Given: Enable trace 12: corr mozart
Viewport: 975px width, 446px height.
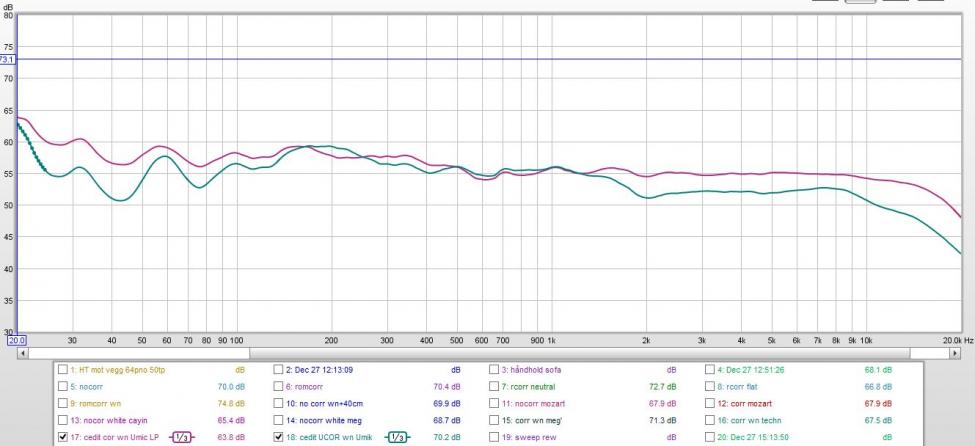Looking at the screenshot, I should click(x=709, y=404).
